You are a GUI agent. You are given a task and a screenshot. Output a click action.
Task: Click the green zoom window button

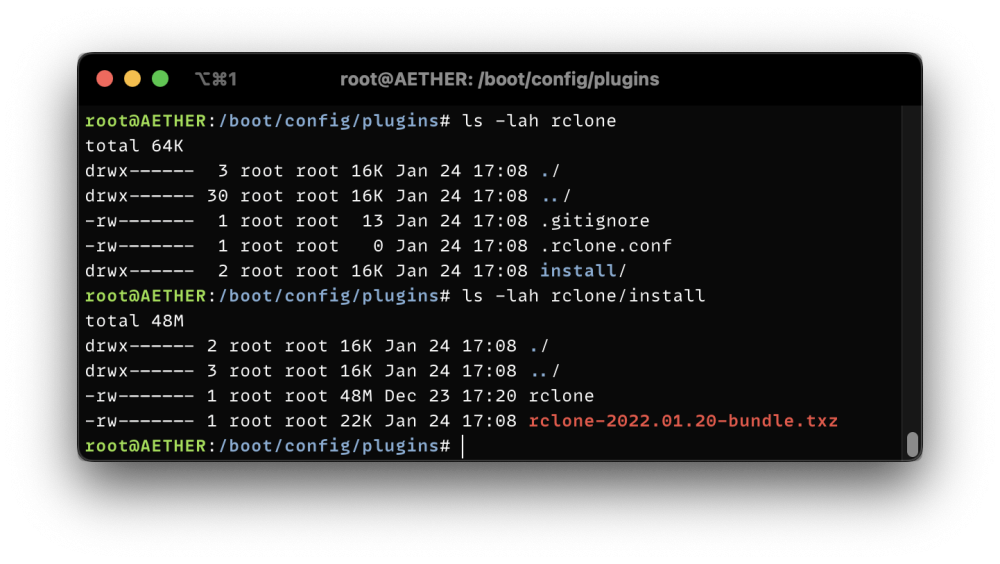click(x=160, y=78)
